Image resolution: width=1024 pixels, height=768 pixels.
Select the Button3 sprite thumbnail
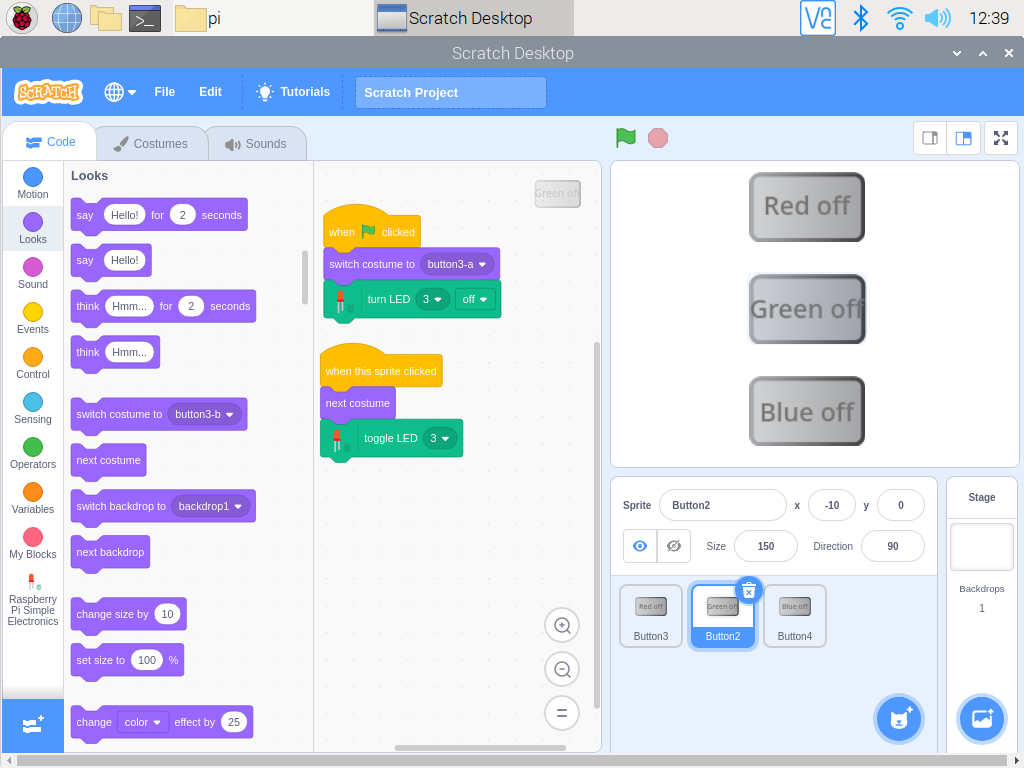coord(650,616)
